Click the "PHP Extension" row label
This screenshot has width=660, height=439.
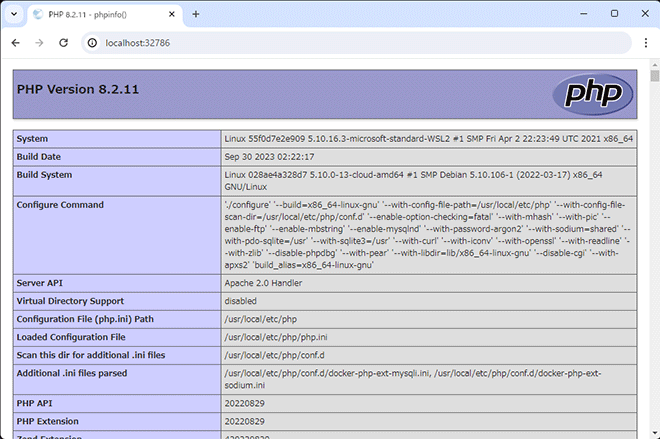(x=48, y=422)
